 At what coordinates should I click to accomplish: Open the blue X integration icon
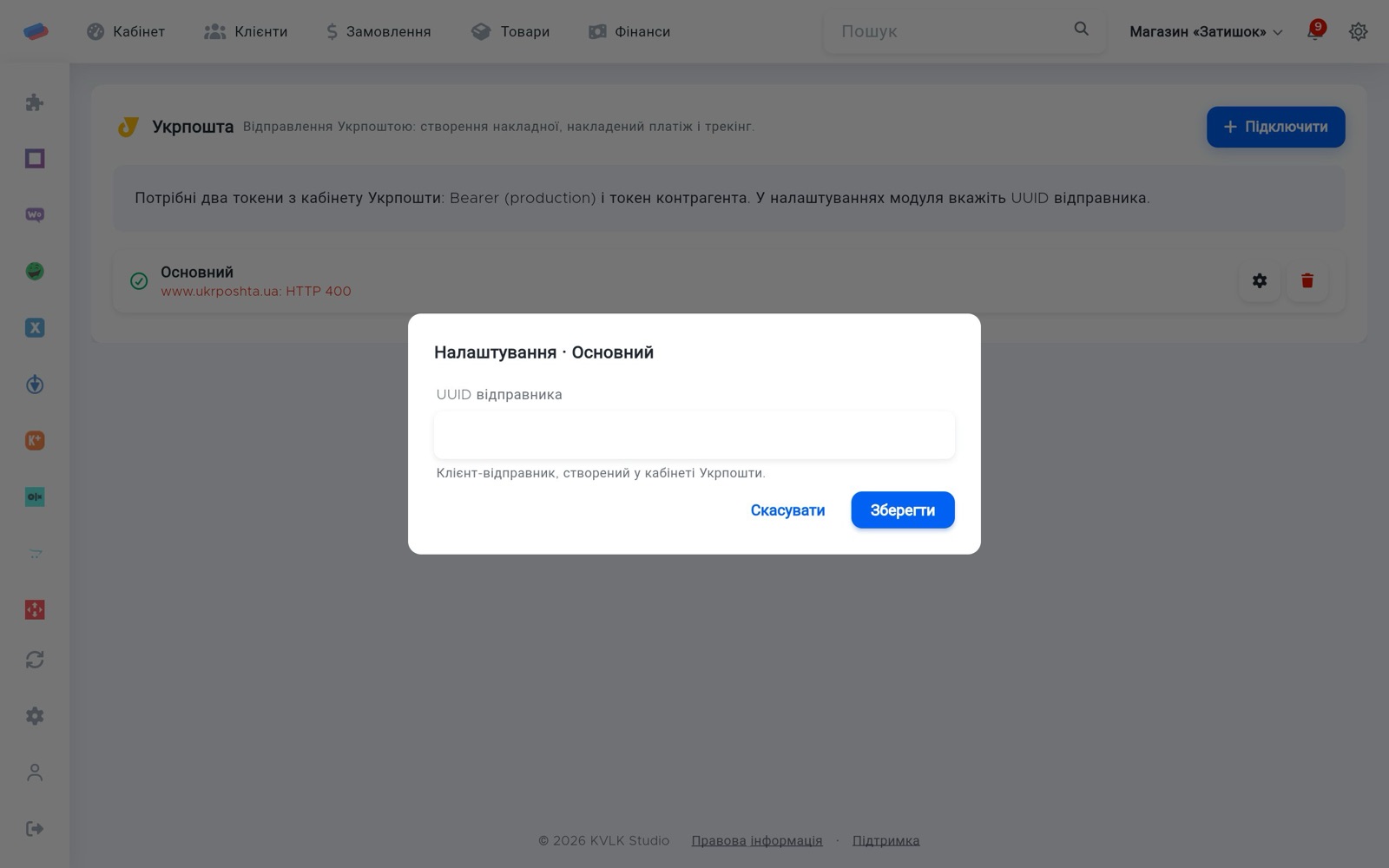tap(35, 328)
